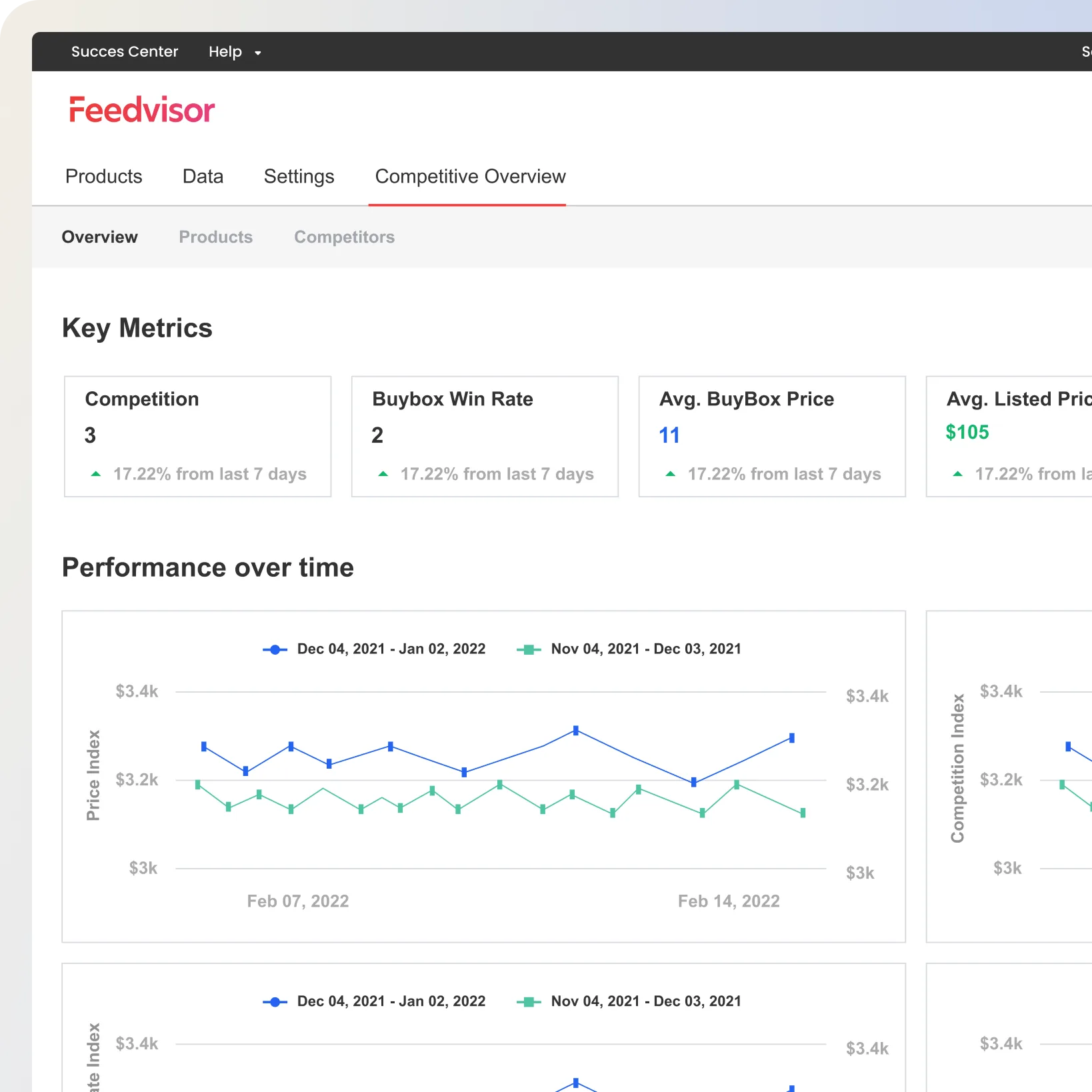Screen dimensions: 1092x1092
Task: Click the up arrow in Buybox Win Rate card
Action: [383, 474]
